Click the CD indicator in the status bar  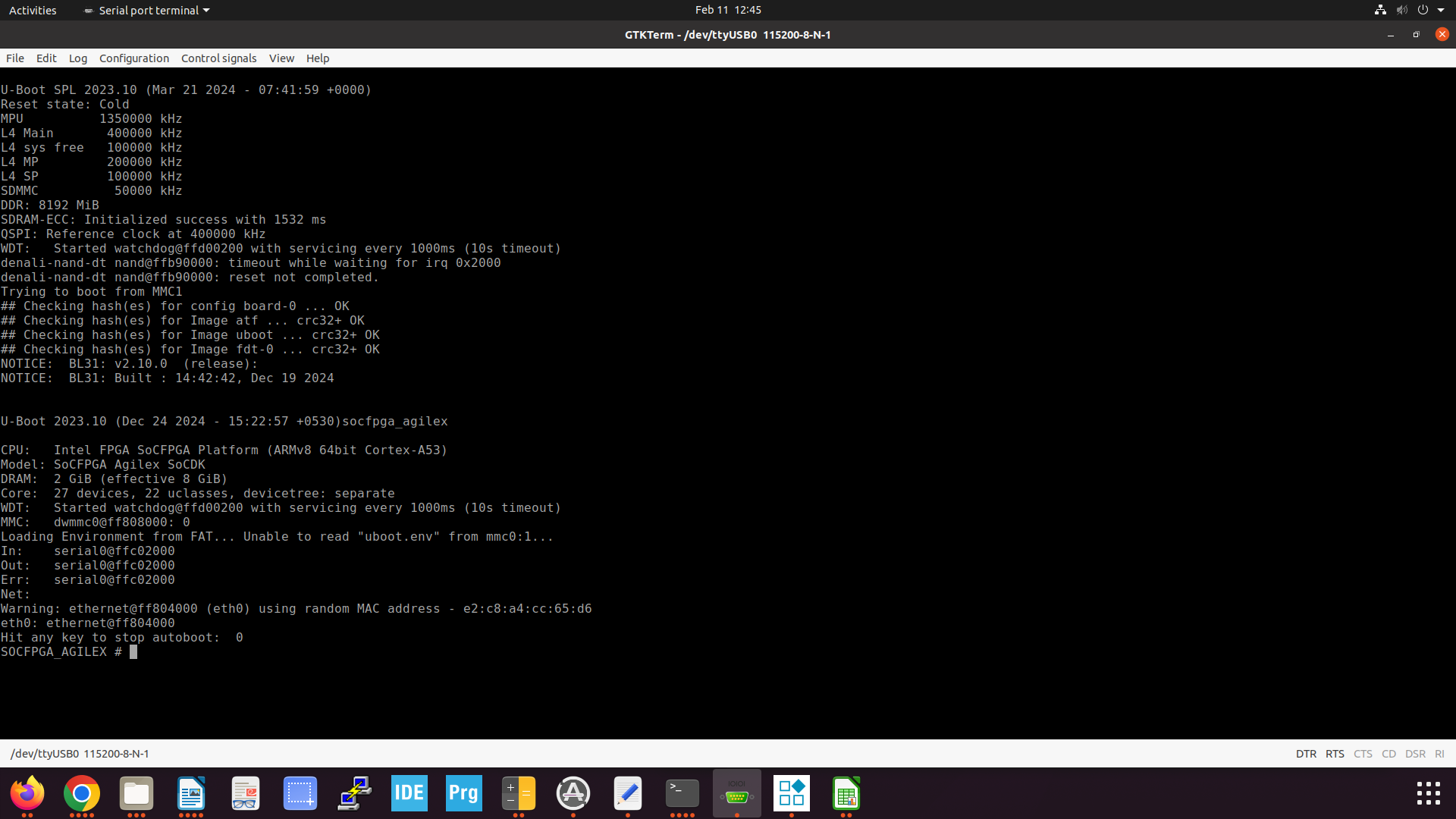[1389, 754]
